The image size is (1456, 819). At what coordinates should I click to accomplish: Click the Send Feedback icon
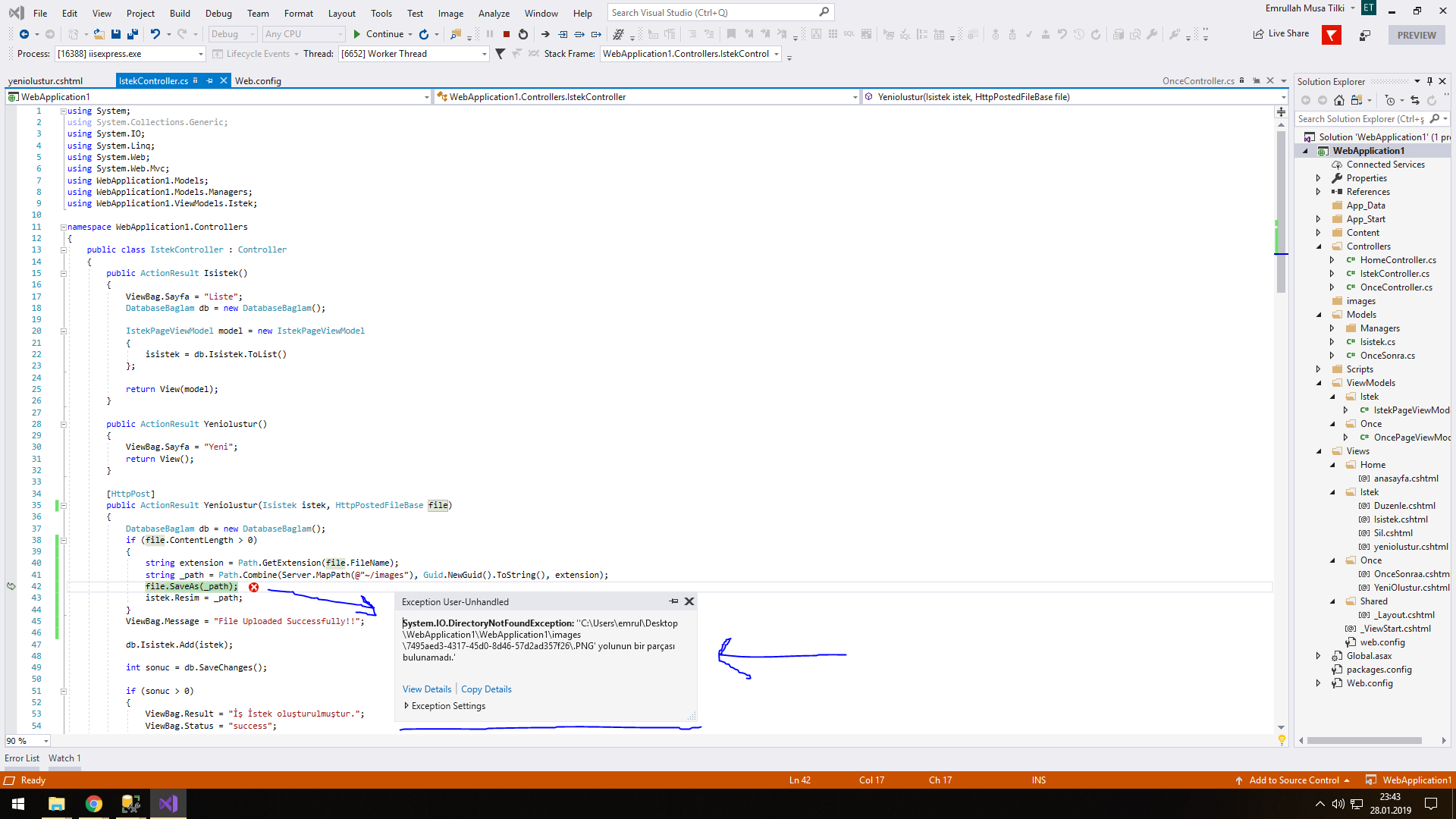[1365, 35]
